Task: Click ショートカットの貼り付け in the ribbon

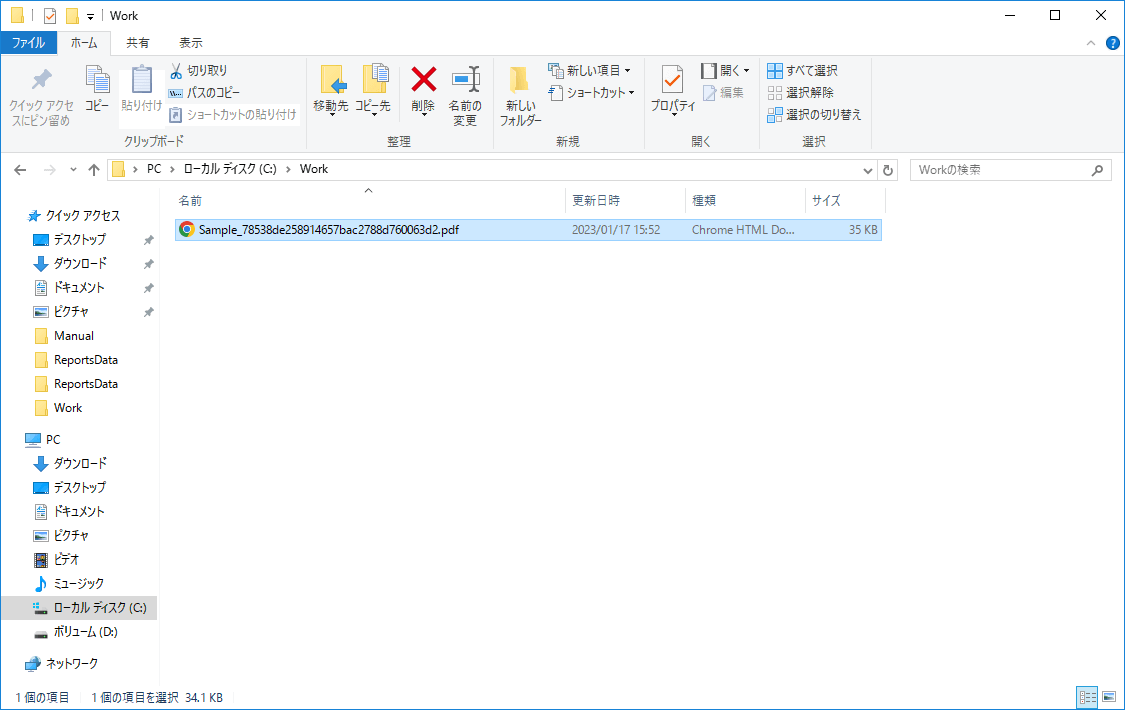Action: click(233, 115)
